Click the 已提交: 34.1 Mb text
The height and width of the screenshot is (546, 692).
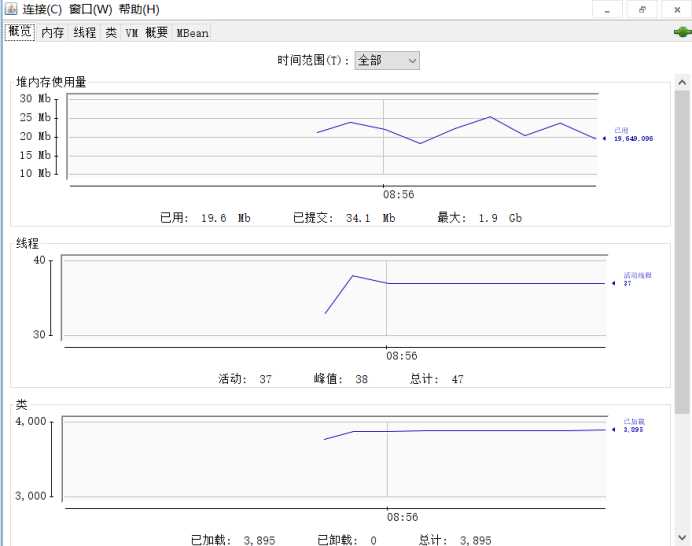344,218
